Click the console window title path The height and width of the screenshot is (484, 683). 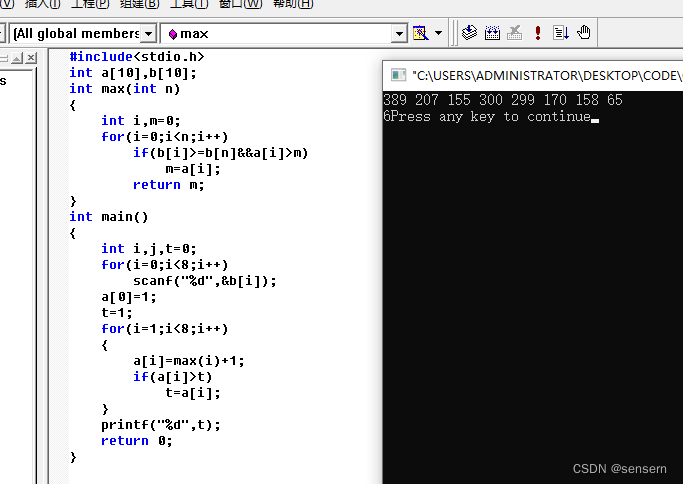(x=547, y=76)
